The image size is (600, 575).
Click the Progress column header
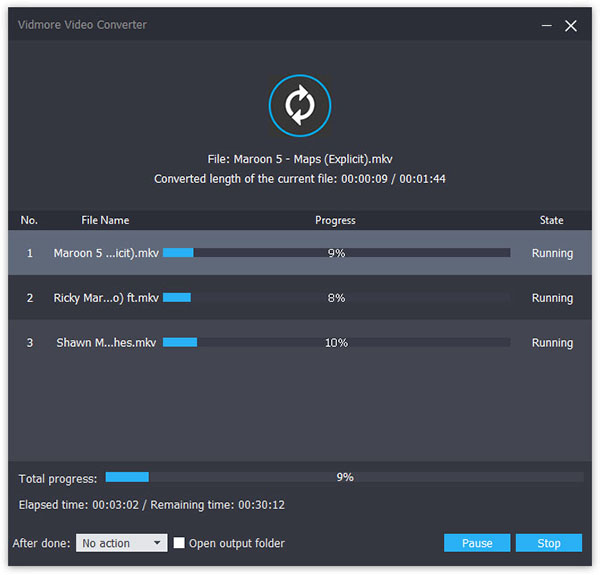coord(335,220)
